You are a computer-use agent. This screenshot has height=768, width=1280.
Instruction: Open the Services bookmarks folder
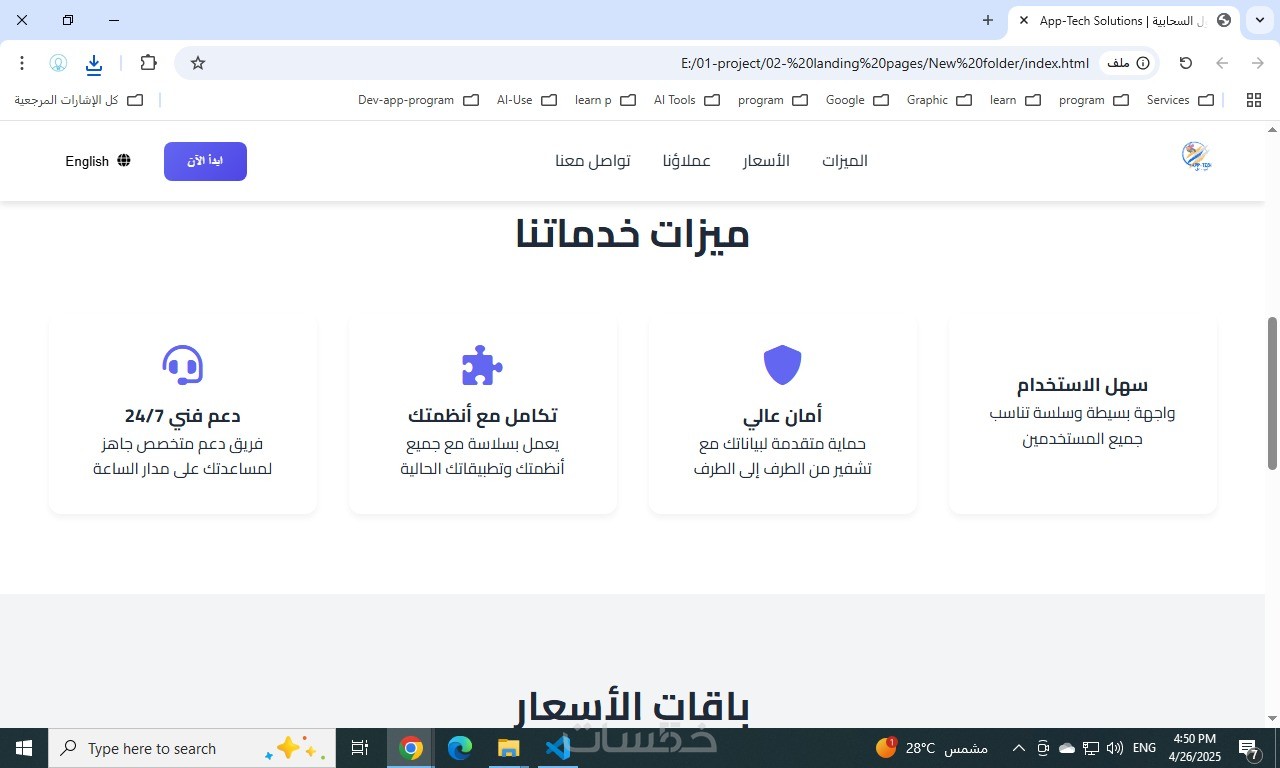[1180, 100]
